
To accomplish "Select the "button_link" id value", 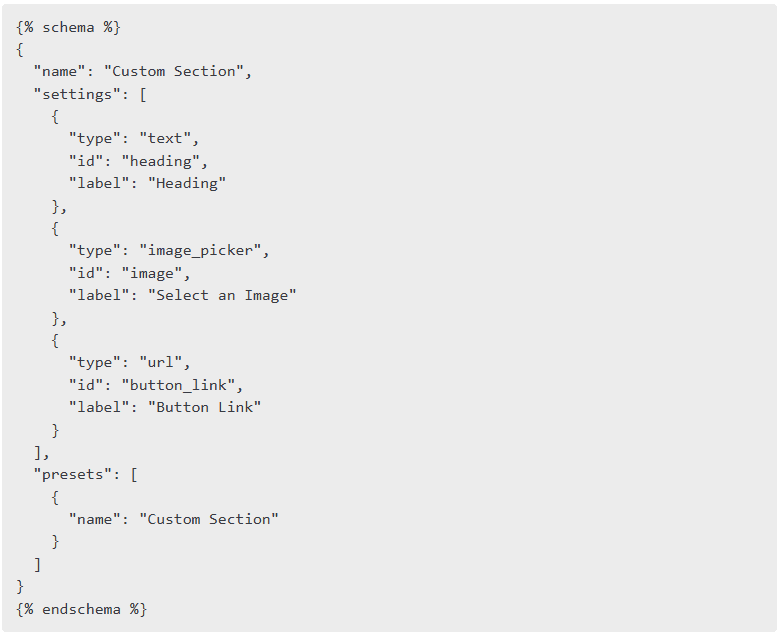I will pos(178,385).
